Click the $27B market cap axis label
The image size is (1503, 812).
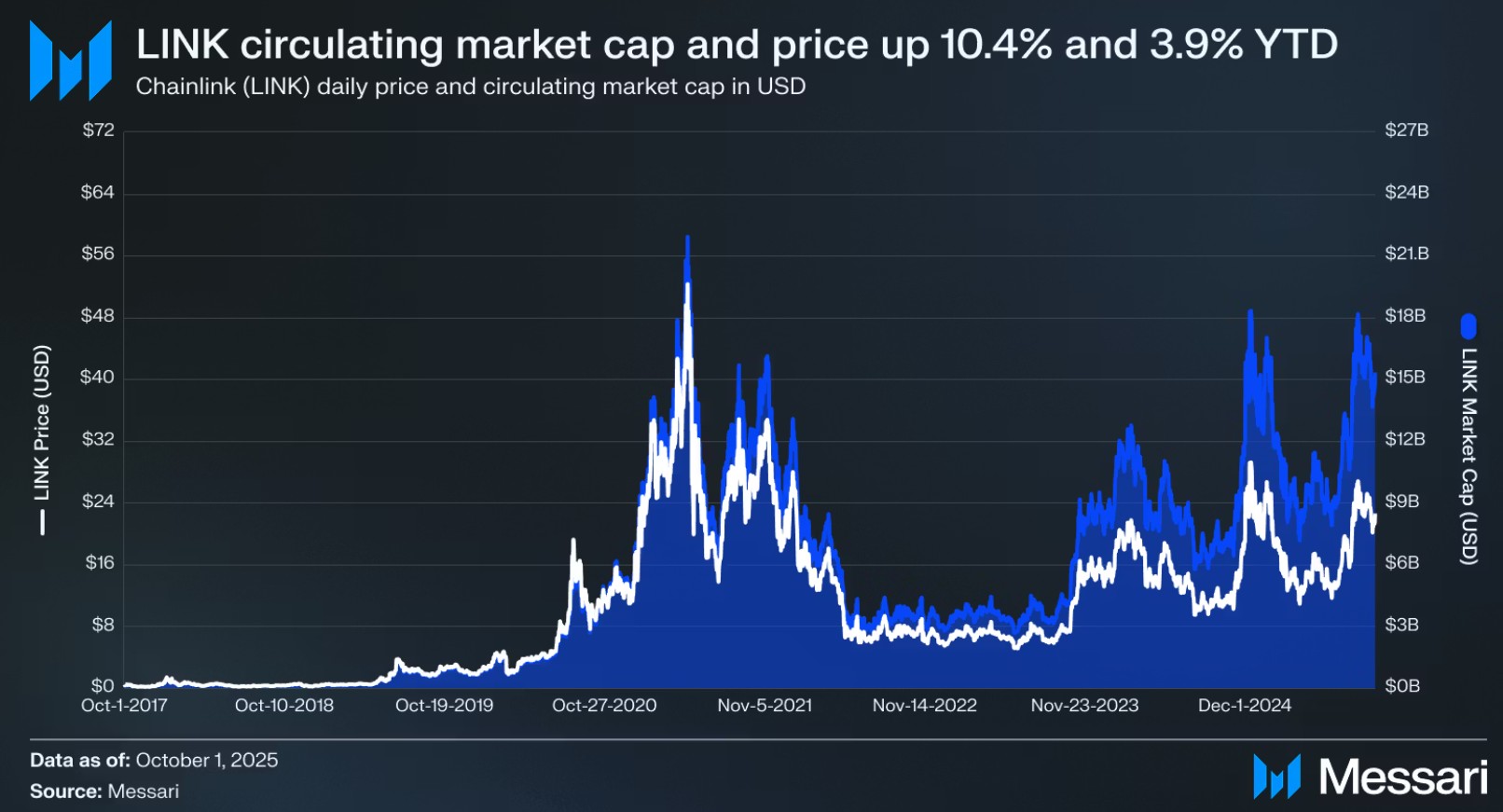1406,131
